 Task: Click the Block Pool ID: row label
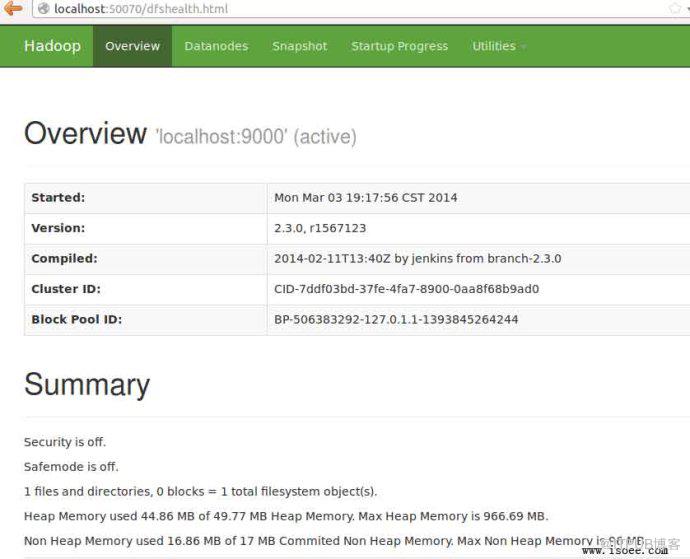point(77,319)
